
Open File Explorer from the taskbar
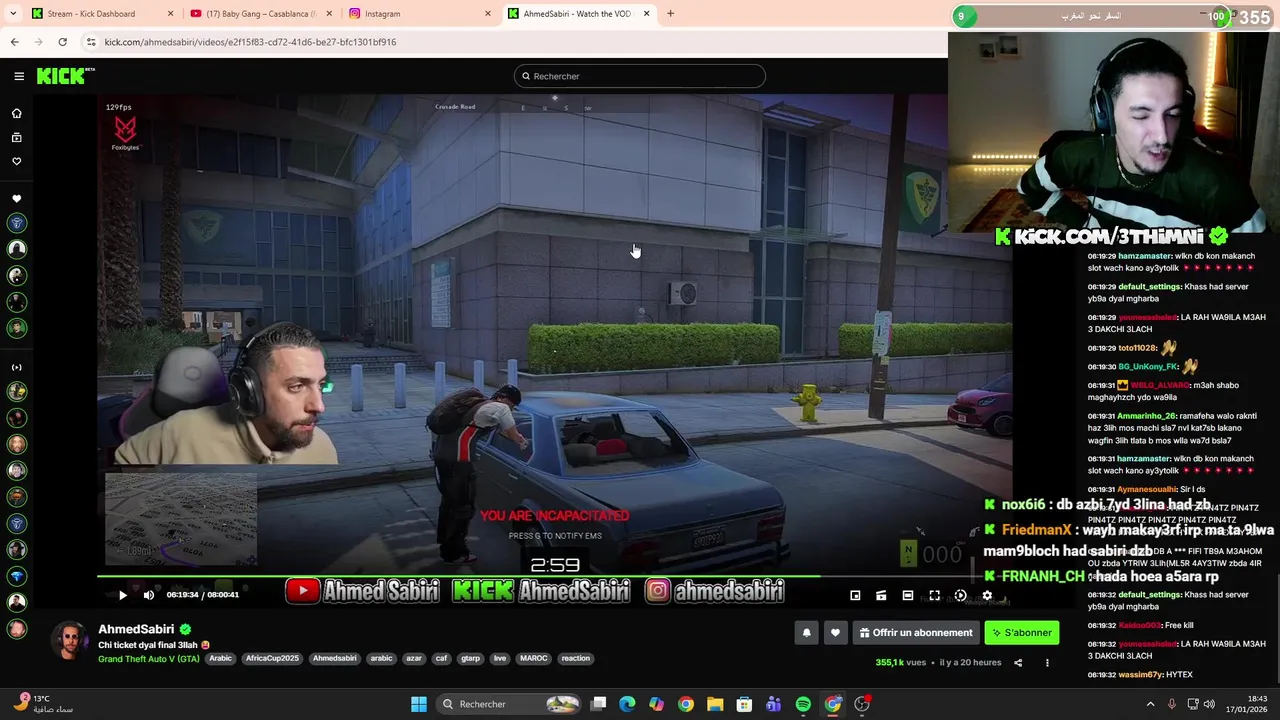coord(715,704)
